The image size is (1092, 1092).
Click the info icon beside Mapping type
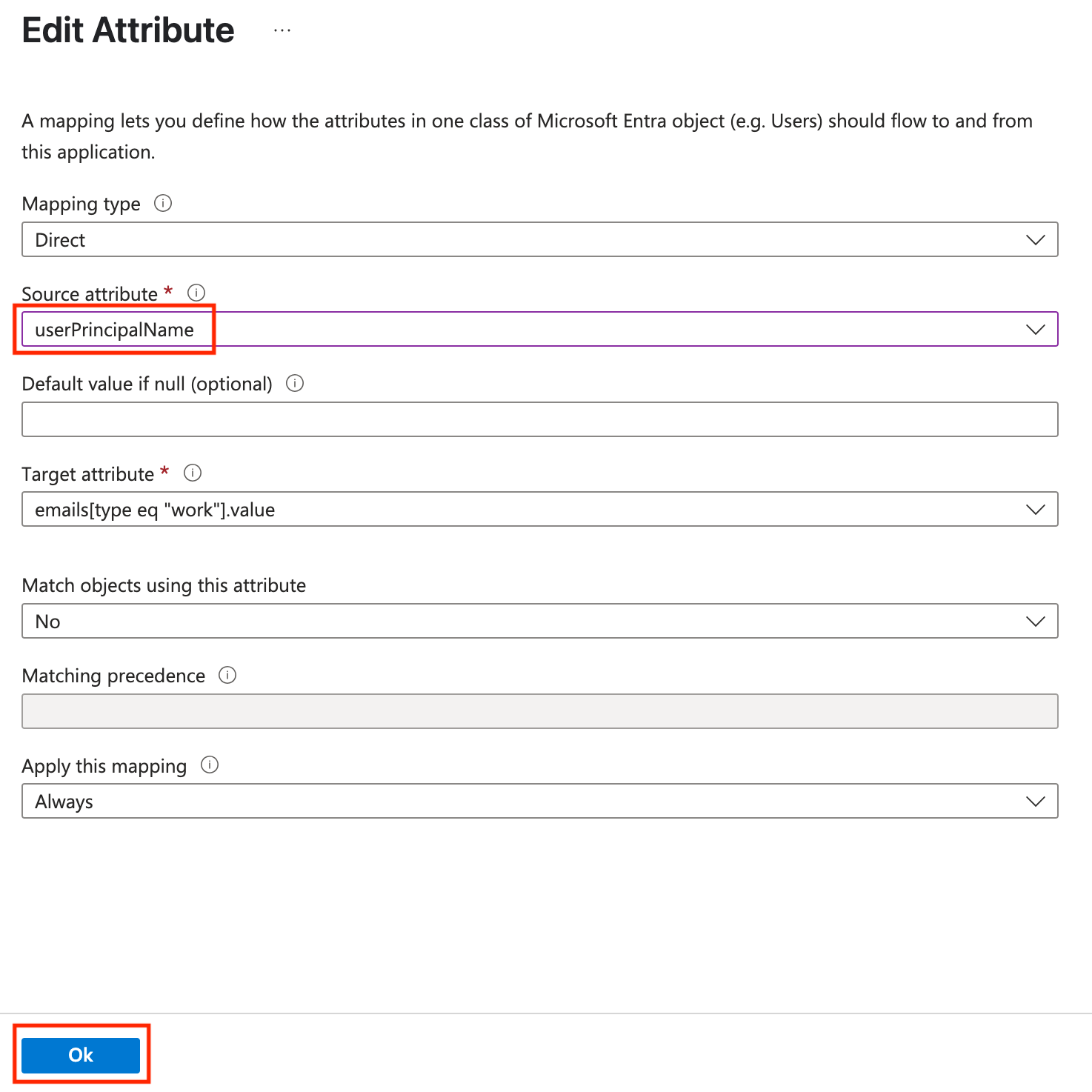point(162,203)
